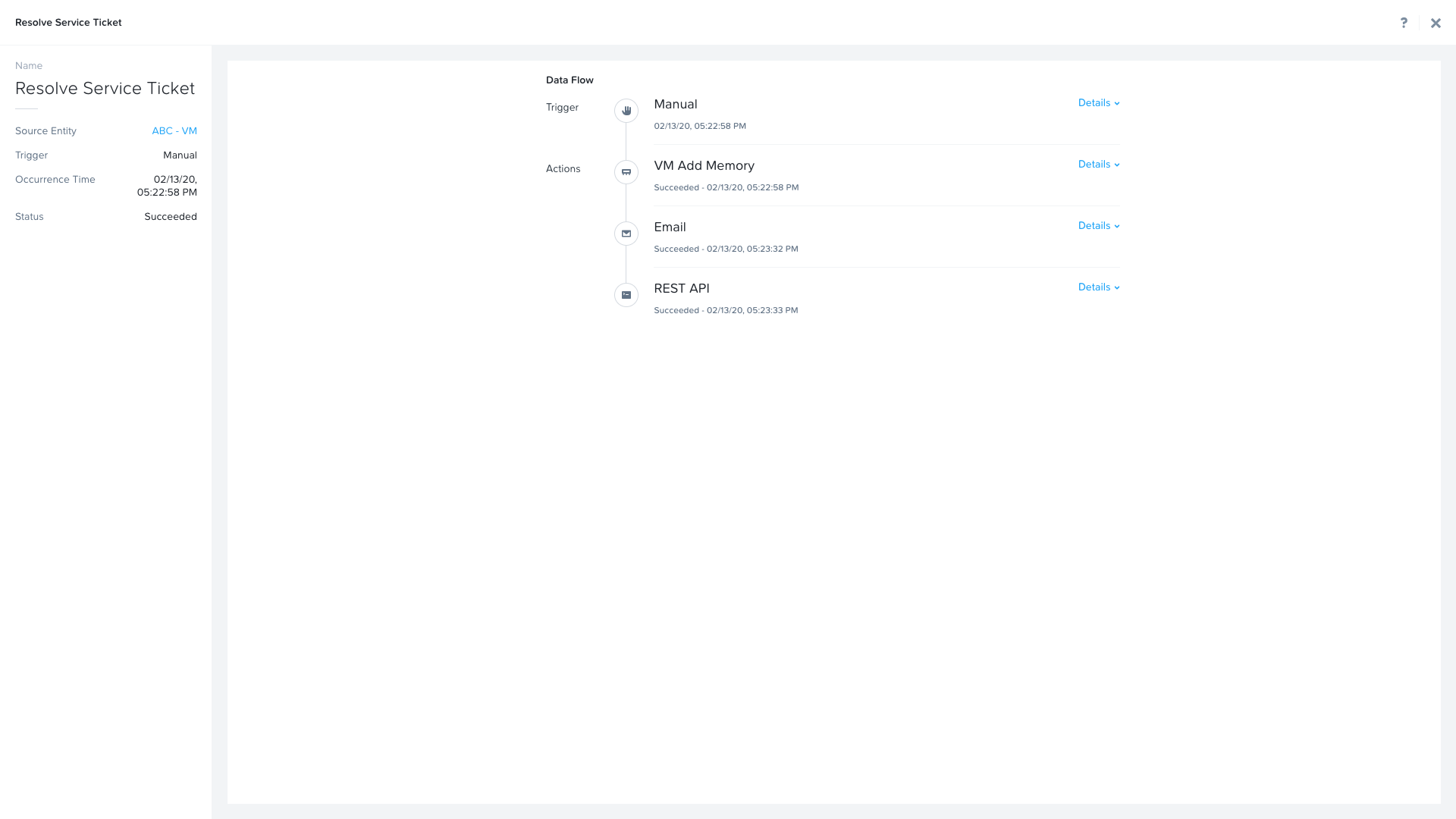Click the Status value Succeeded in sidebar
The width and height of the screenshot is (1456, 819).
click(171, 217)
